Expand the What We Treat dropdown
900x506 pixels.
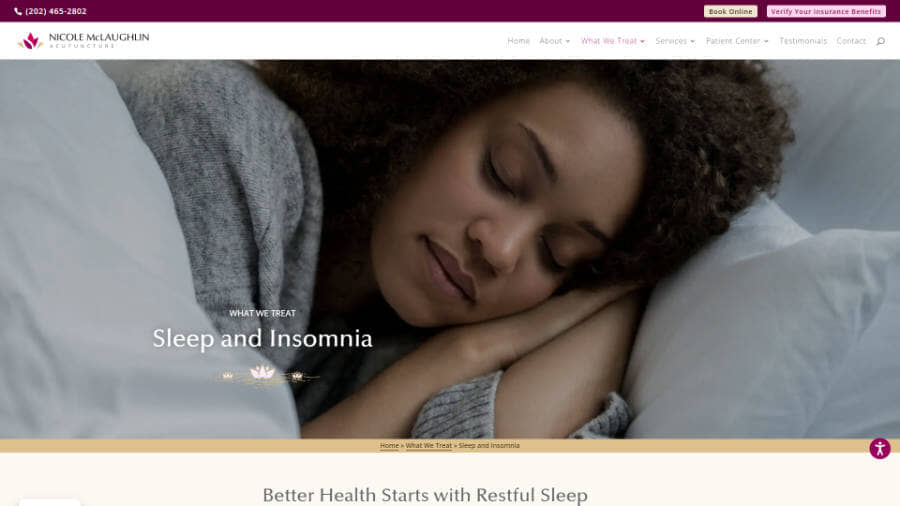pyautogui.click(x=612, y=41)
